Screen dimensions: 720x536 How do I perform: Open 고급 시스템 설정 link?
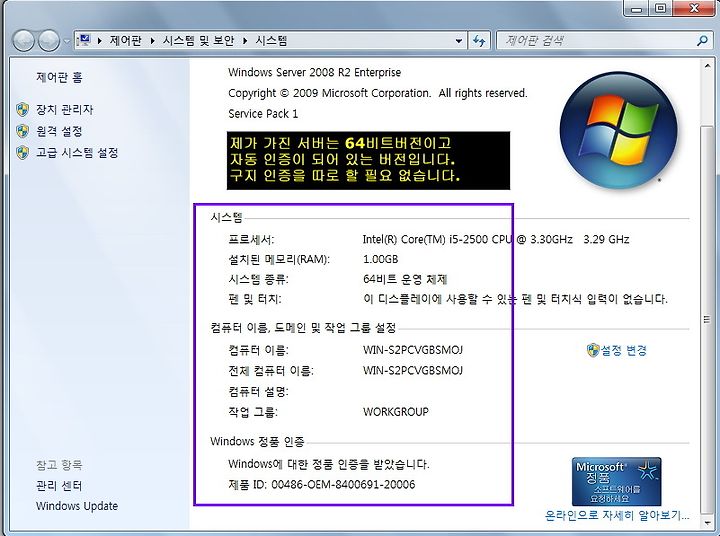(77, 152)
